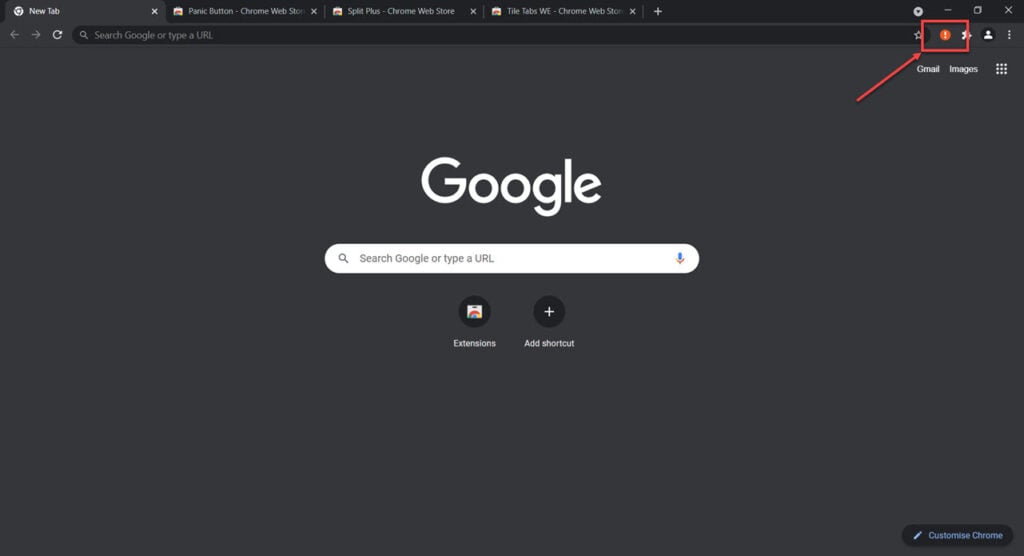Close the Panic Button tab
This screenshot has height=556, width=1024.
coord(313,11)
